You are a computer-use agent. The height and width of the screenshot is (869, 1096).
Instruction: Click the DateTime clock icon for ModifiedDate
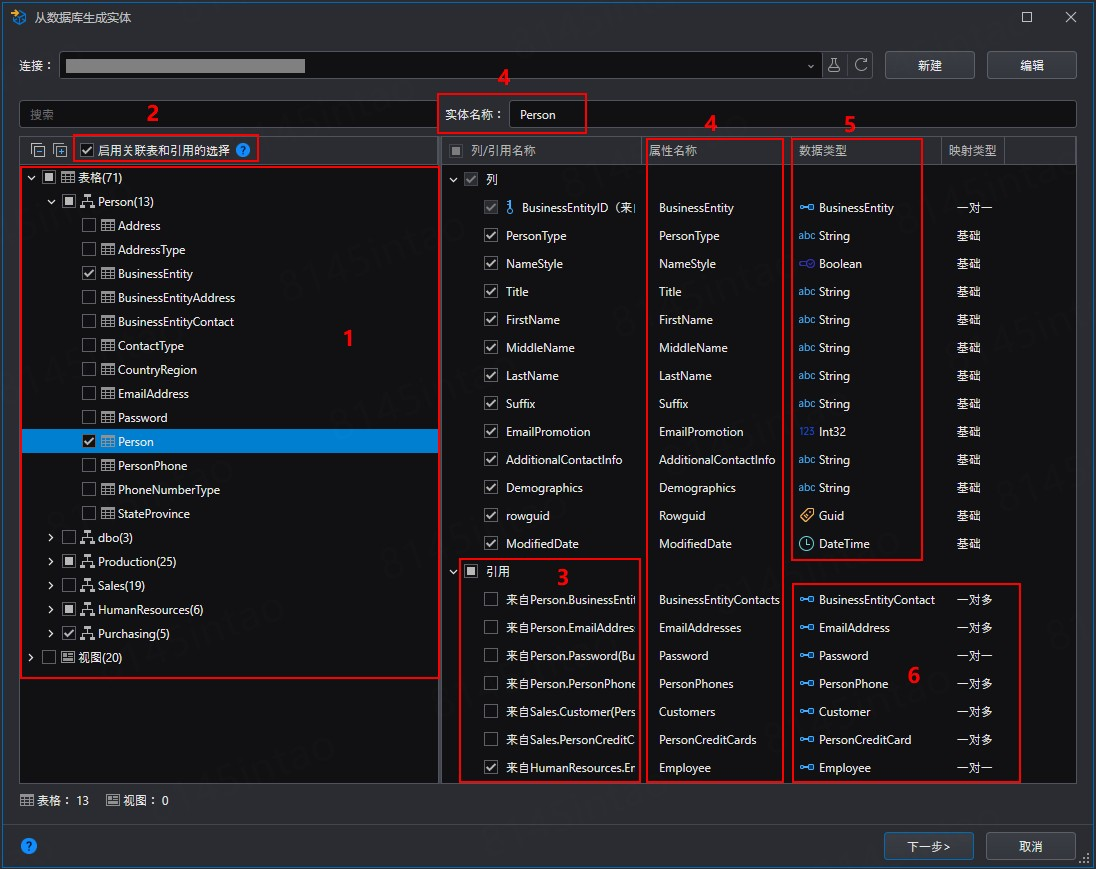(807, 543)
